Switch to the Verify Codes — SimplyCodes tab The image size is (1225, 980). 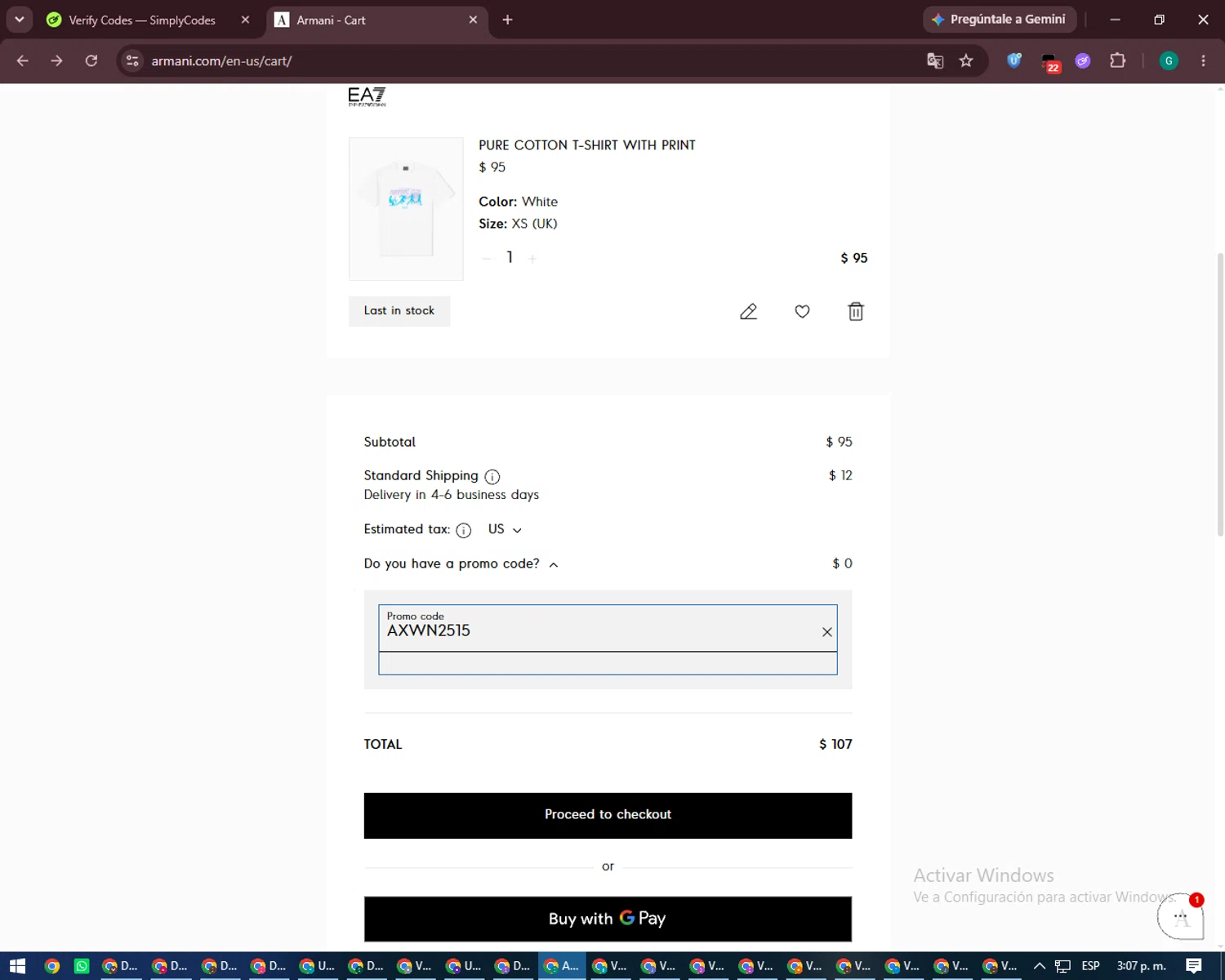click(x=143, y=20)
